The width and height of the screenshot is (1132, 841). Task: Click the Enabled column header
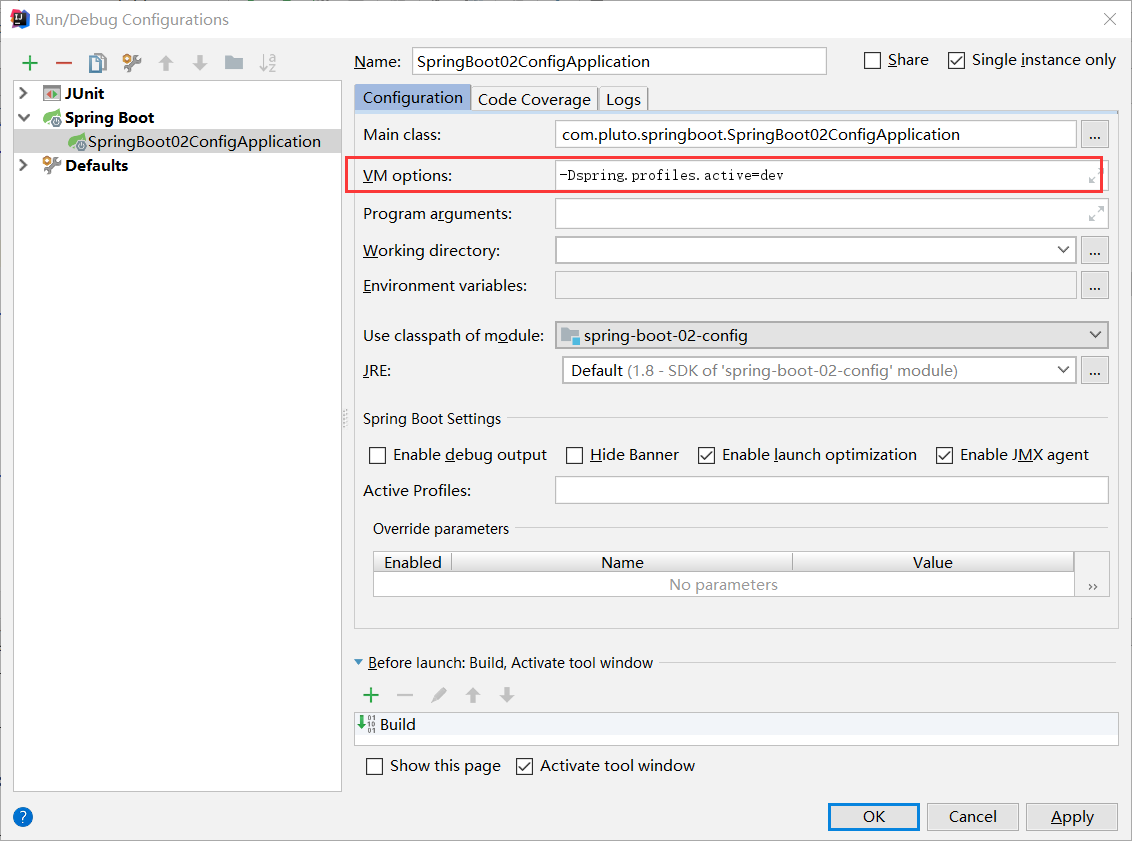point(412,562)
